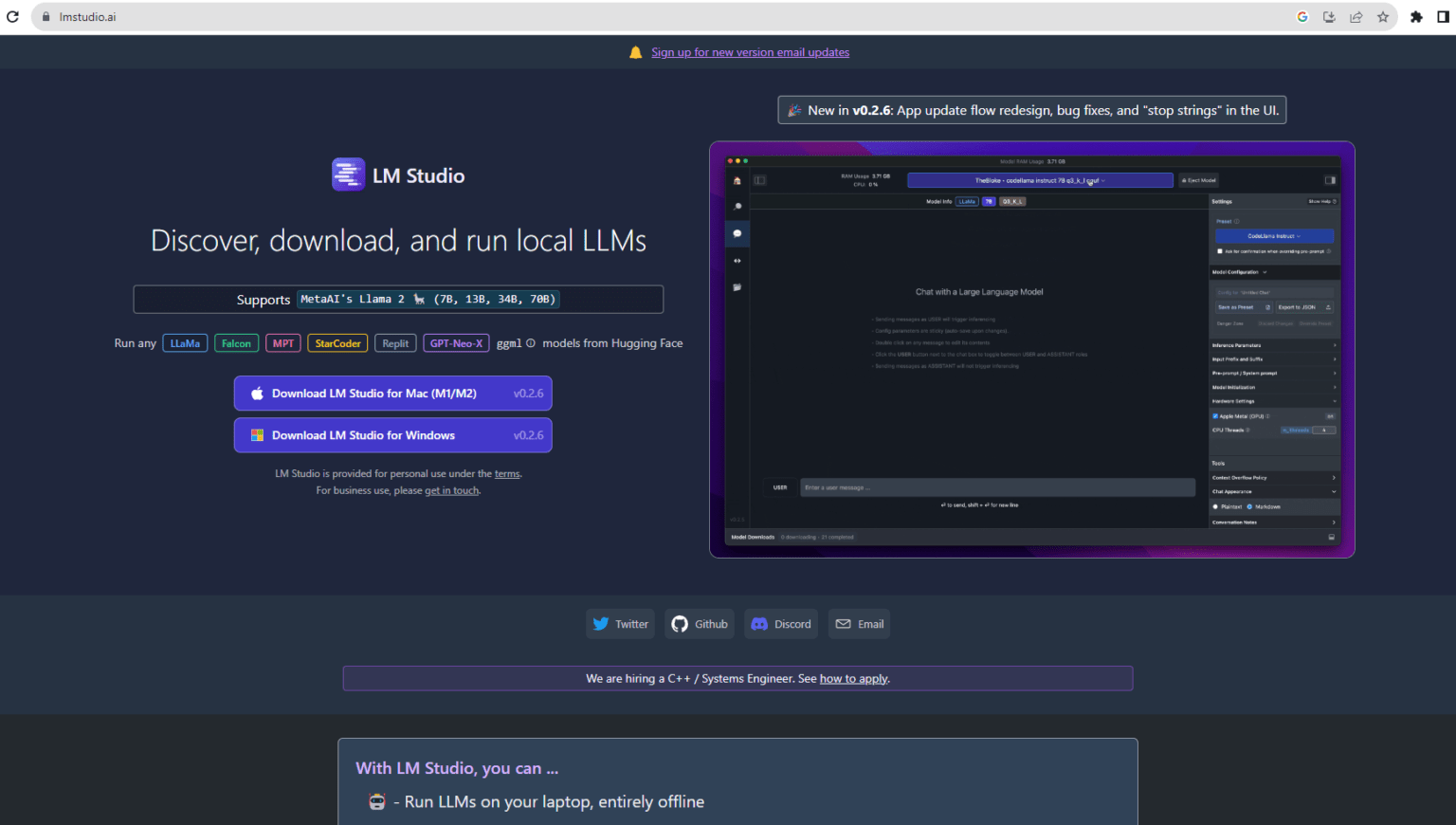
Task: Open the Github icon link
Action: (680, 623)
